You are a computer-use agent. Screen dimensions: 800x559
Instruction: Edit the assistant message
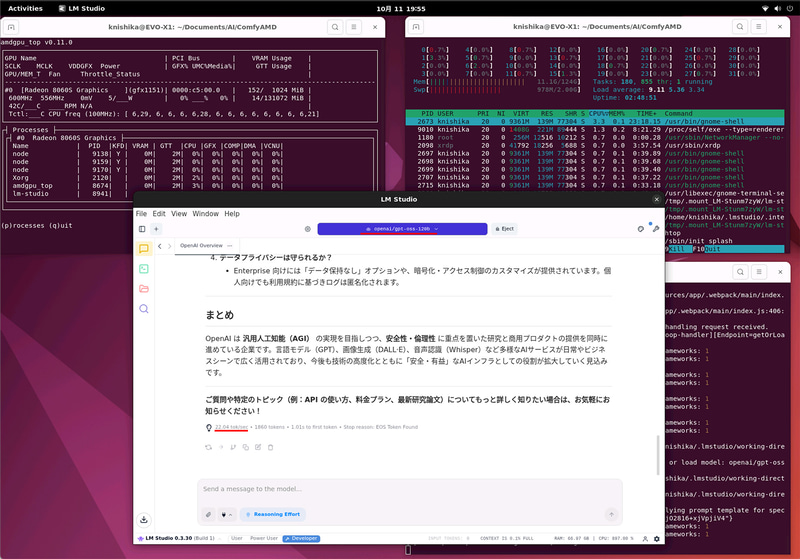258,447
